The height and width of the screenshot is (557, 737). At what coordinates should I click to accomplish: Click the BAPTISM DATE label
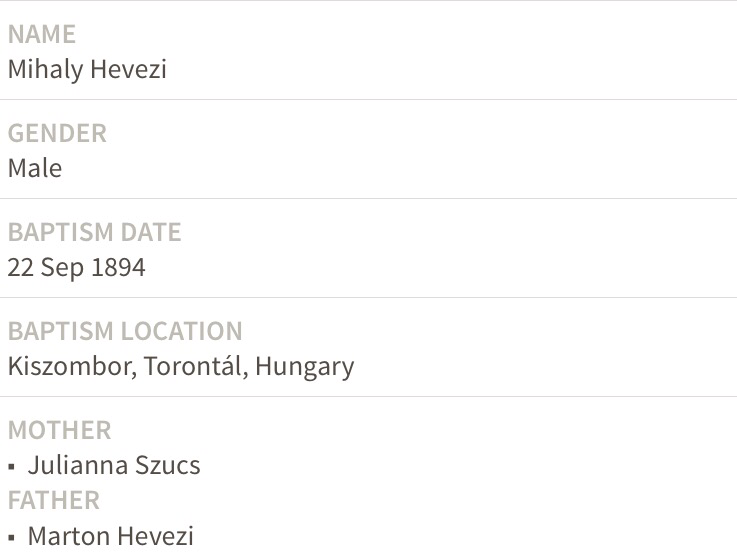pos(94,233)
